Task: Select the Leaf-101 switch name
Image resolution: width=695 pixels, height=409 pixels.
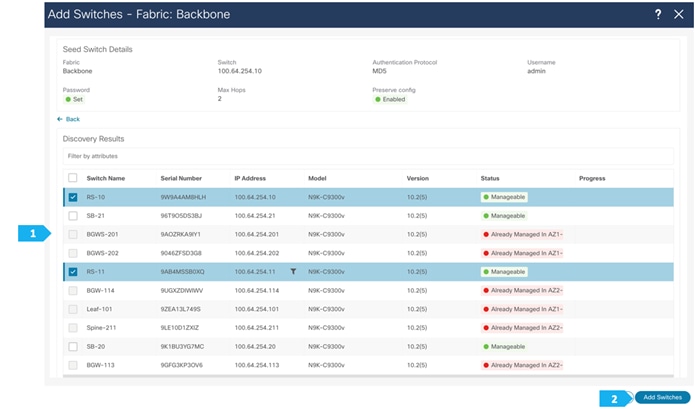Action: pyautogui.click(x=99, y=309)
